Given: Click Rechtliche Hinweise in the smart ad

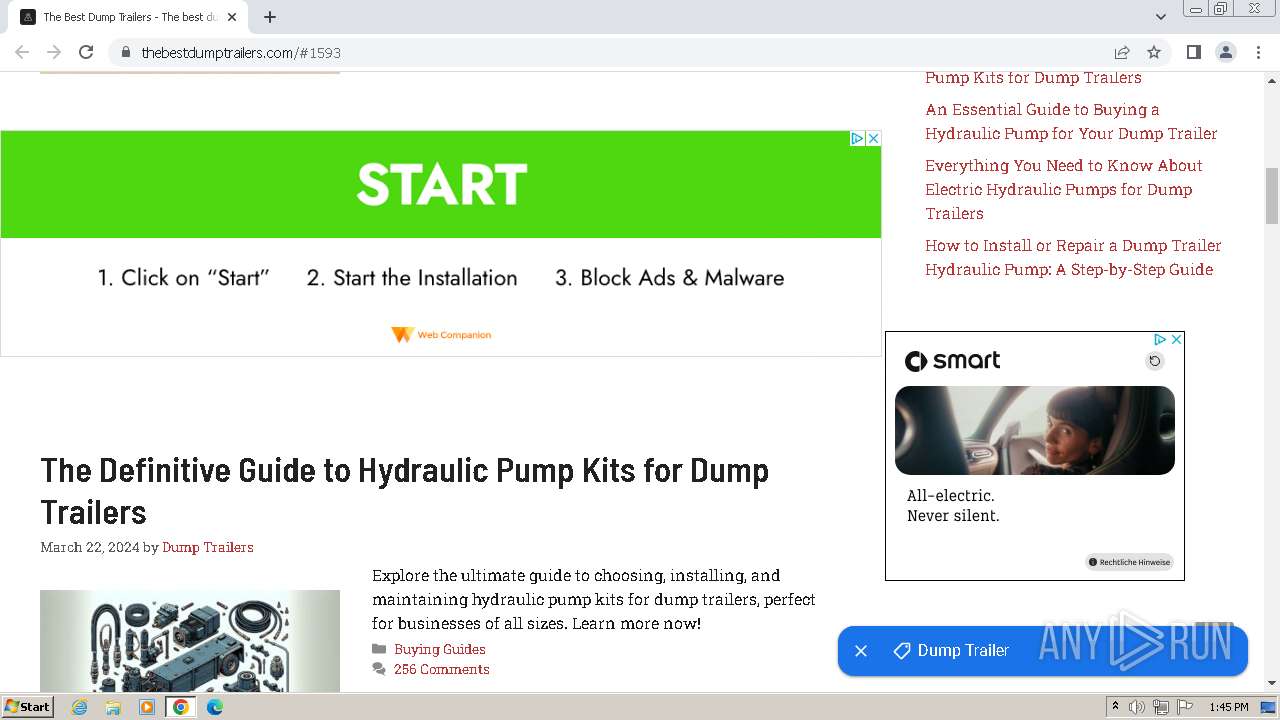Looking at the screenshot, I should pyautogui.click(x=1129, y=562).
